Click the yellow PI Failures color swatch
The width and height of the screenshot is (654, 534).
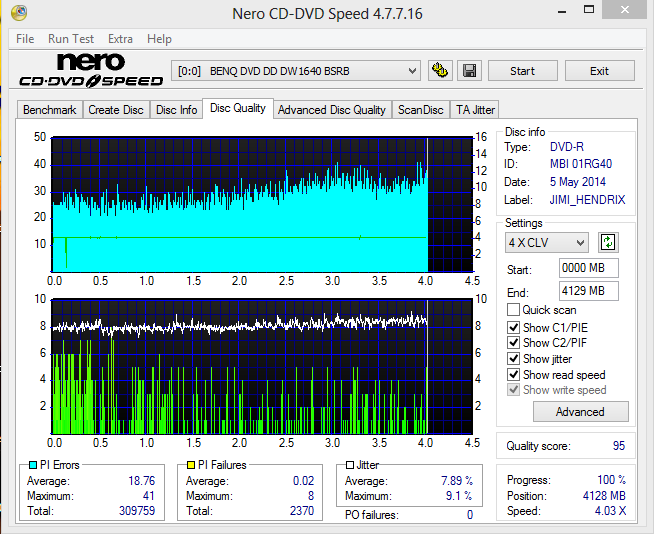coord(191,465)
